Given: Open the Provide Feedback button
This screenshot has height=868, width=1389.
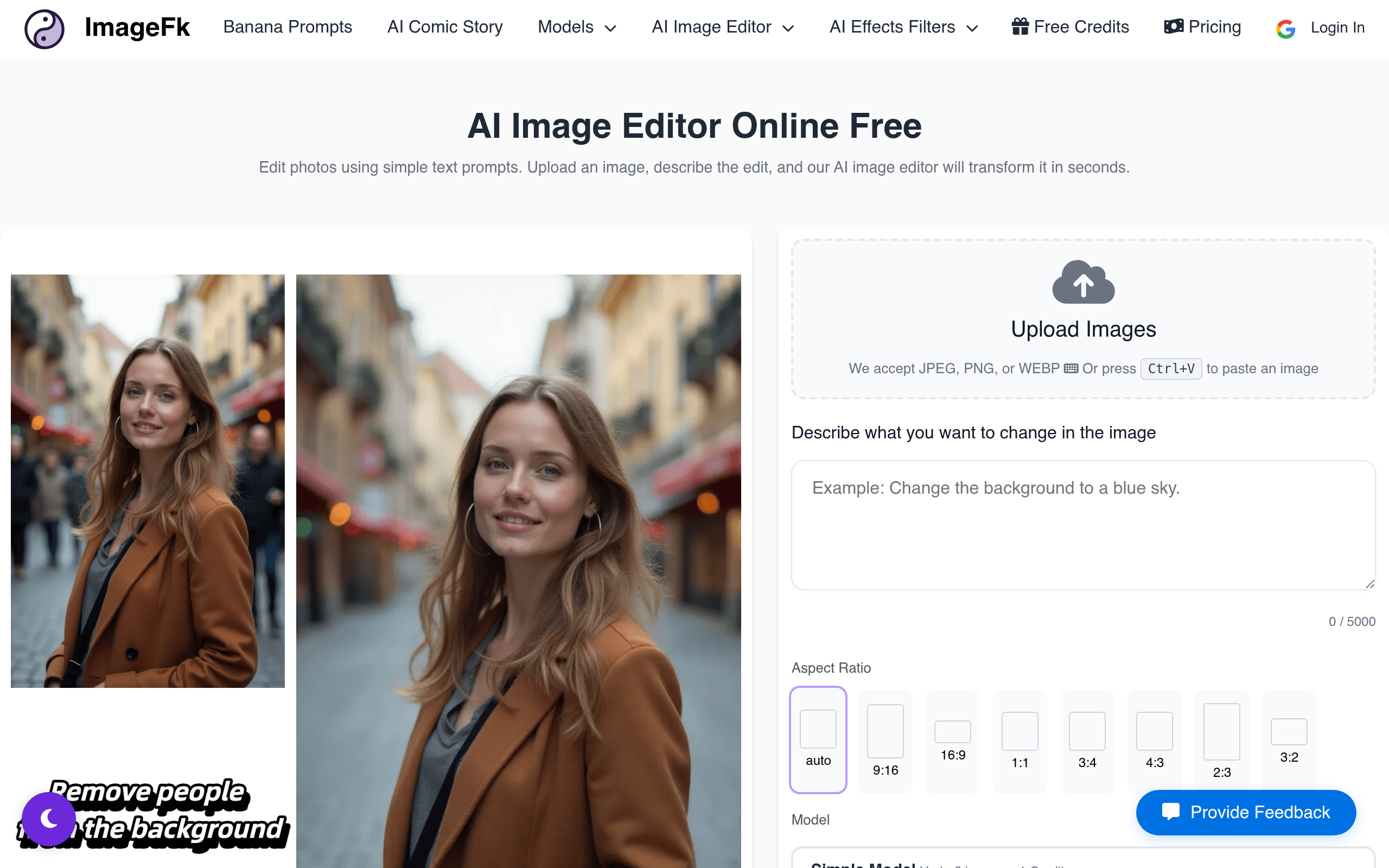Looking at the screenshot, I should tap(1246, 812).
